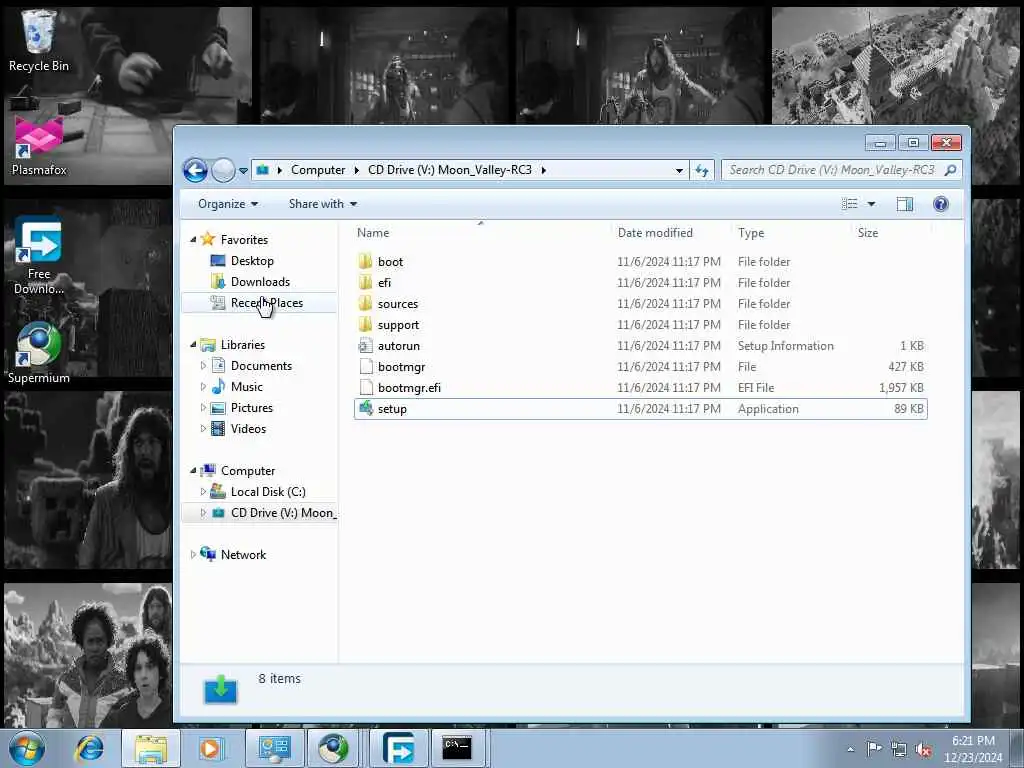The height and width of the screenshot is (768, 1024).
Task: Open the Command Prompt taskbar button
Action: [x=457, y=748]
